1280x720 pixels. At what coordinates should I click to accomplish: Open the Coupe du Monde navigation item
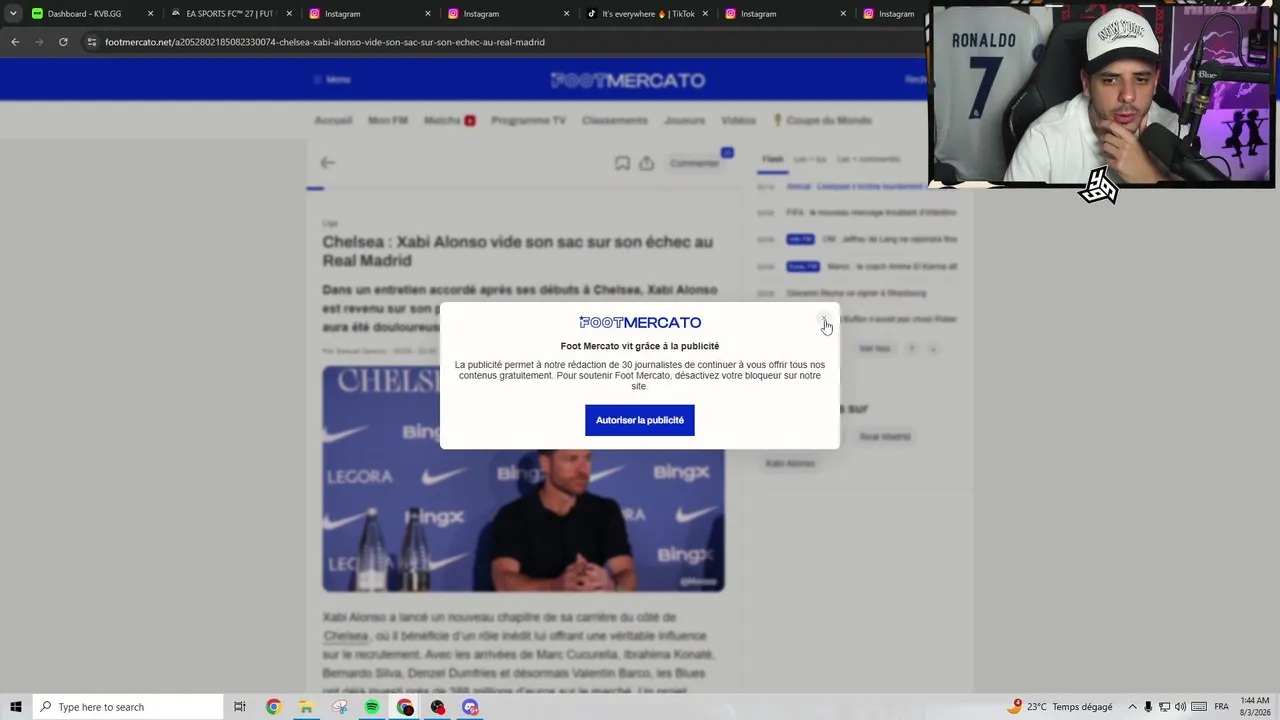(822, 120)
